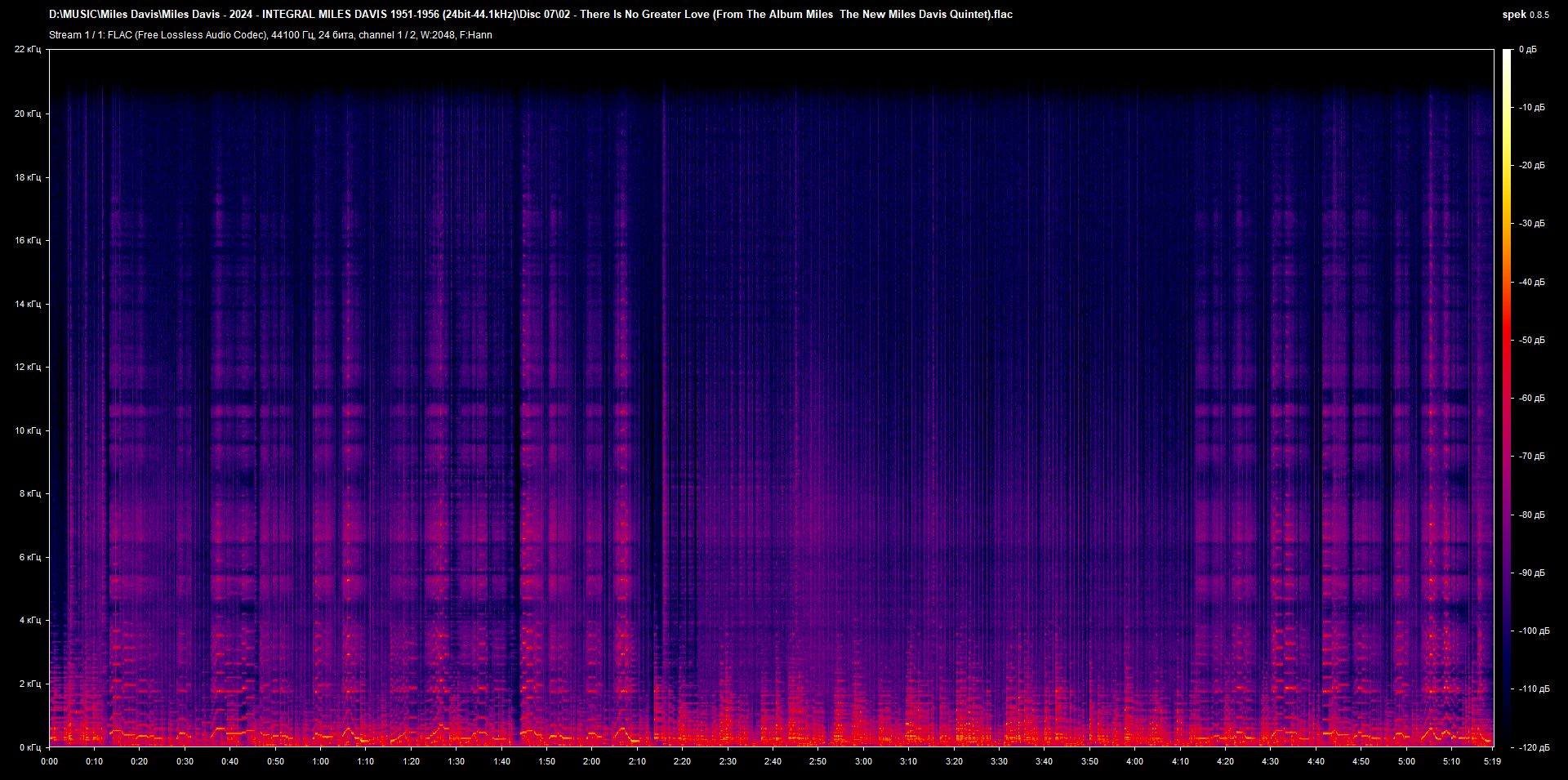The width and height of the screenshot is (1568, 780).
Task: Pick the 4:00 time axis label
Action: (x=1135, y=761)
